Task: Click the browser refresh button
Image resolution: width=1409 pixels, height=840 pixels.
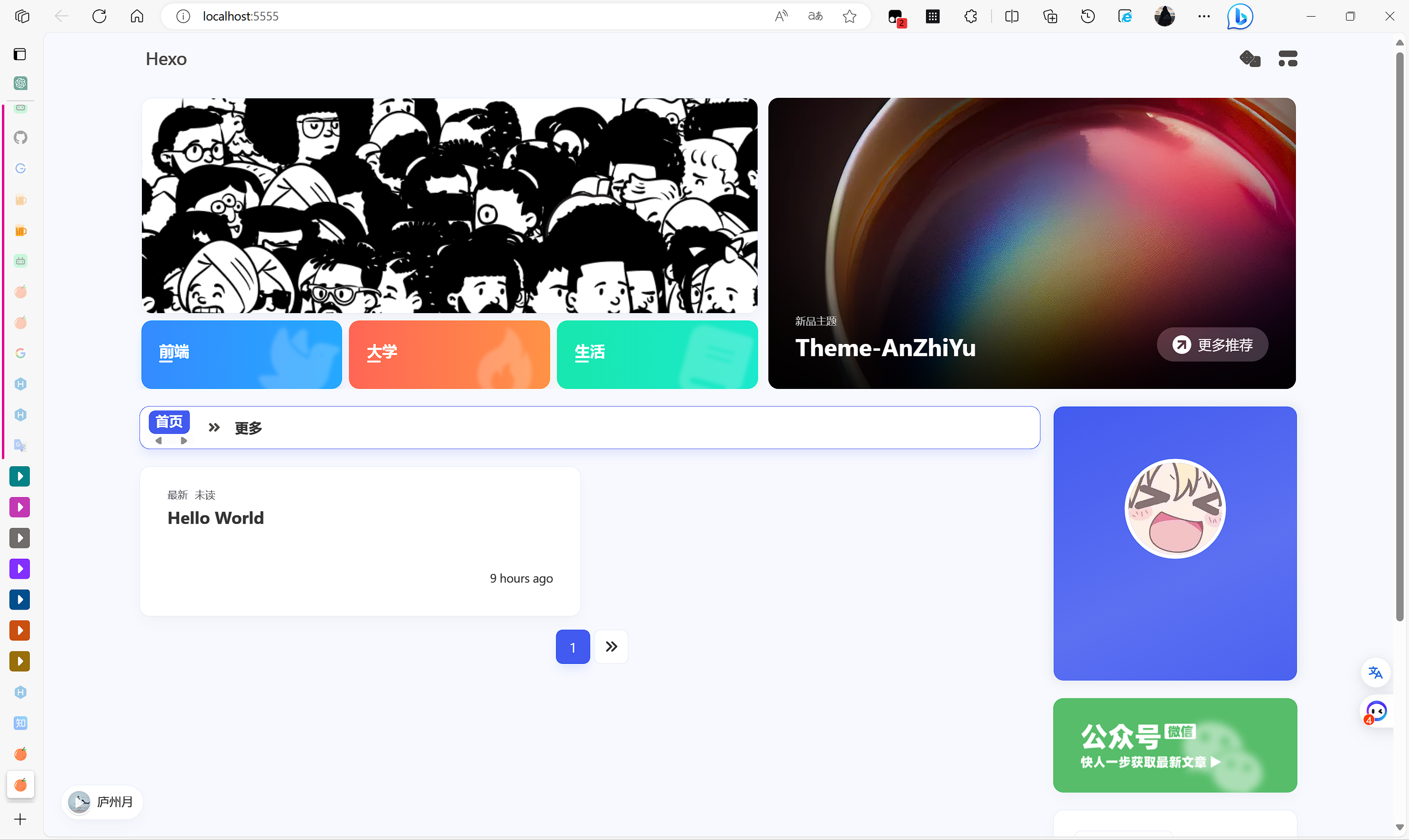Action: pyautogui.click(x=99, y=17)
